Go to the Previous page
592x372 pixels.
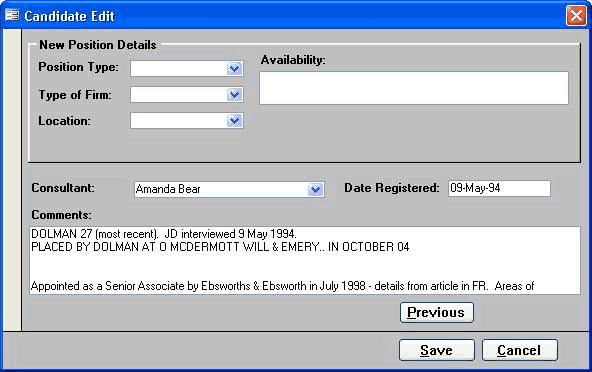pyautogui.click(x=437, y=312)
